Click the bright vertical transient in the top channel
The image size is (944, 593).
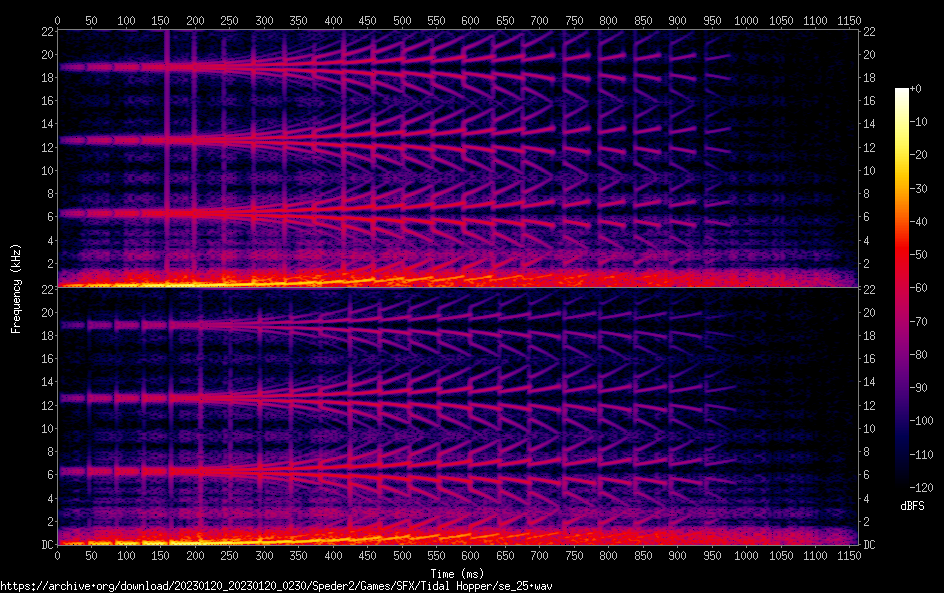pos(167,150)
